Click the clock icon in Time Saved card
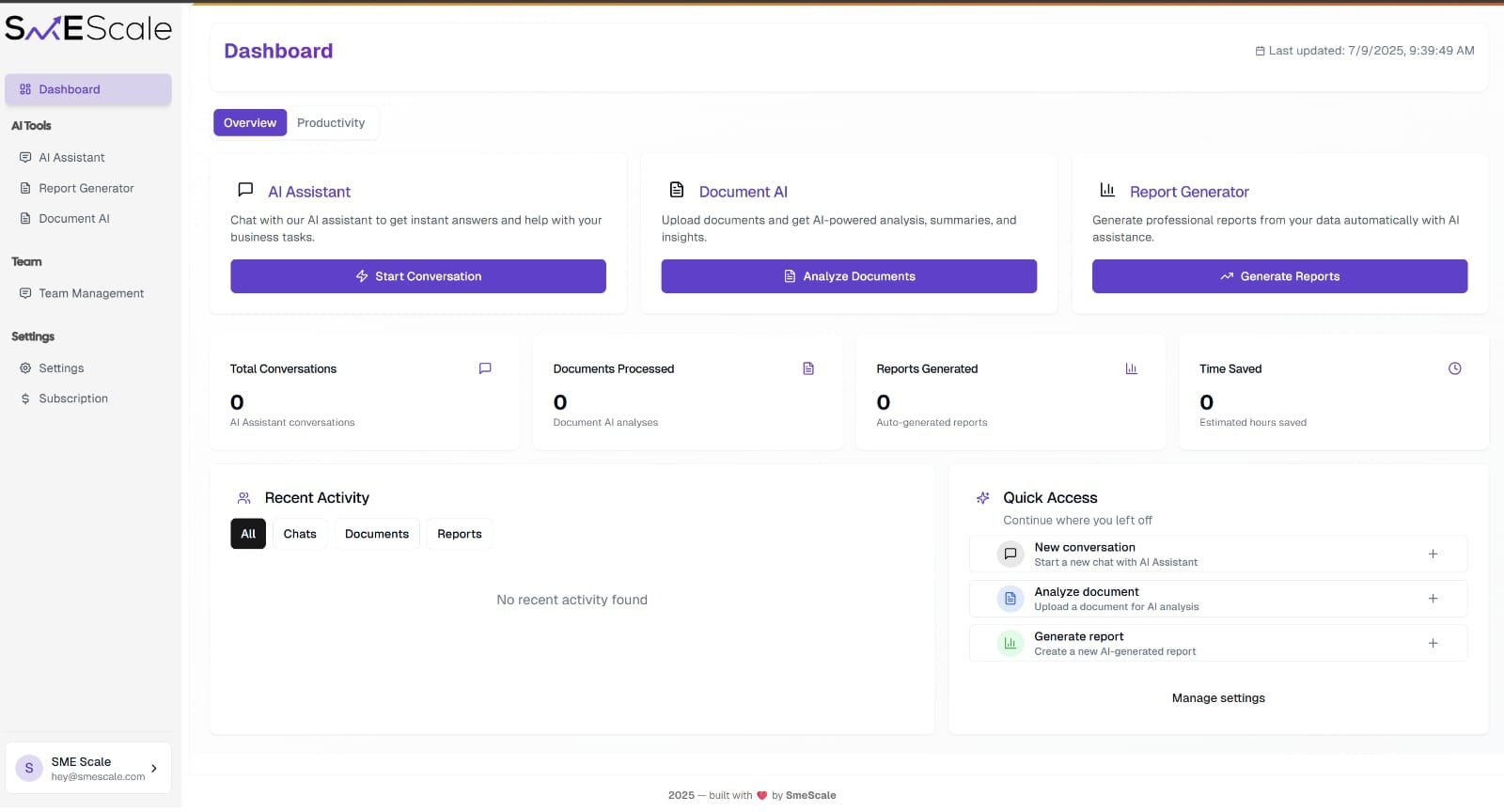Image resolution: width=1504 pixels, height=812 pixels. point(1454,368)
